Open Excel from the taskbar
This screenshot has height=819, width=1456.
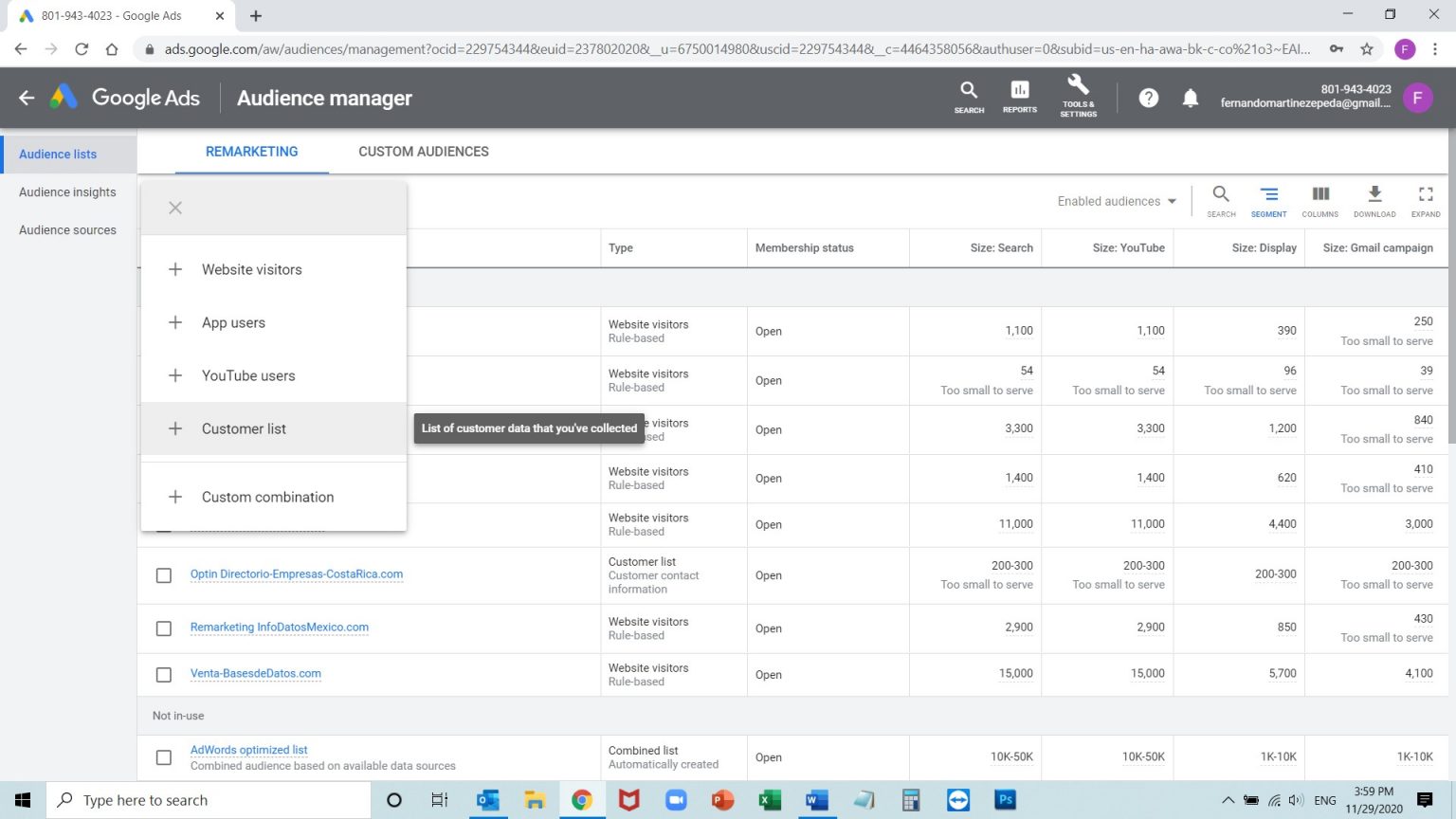click(770, 800)
